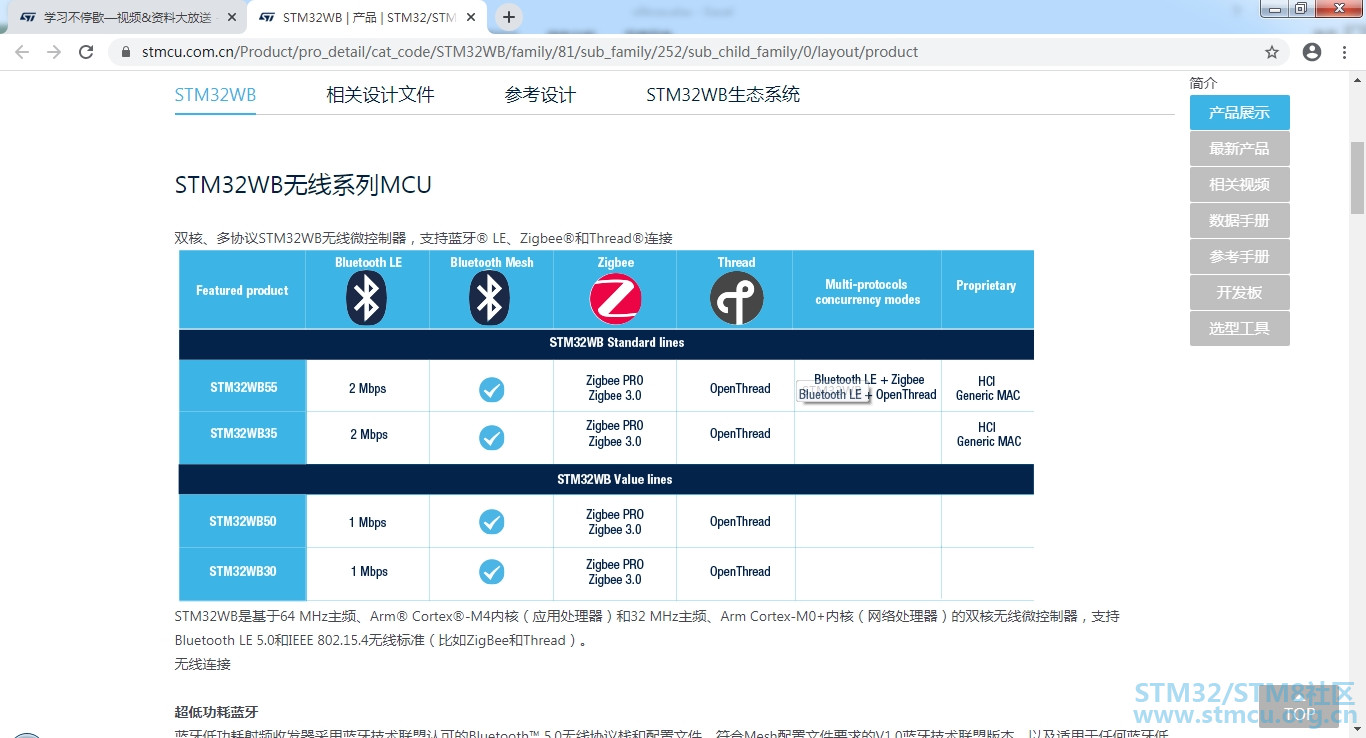This screenshot has height=738, width=1366.
Task: Click "1 Mbps" in the STM32WB30 row
Action: pos(369,572)
